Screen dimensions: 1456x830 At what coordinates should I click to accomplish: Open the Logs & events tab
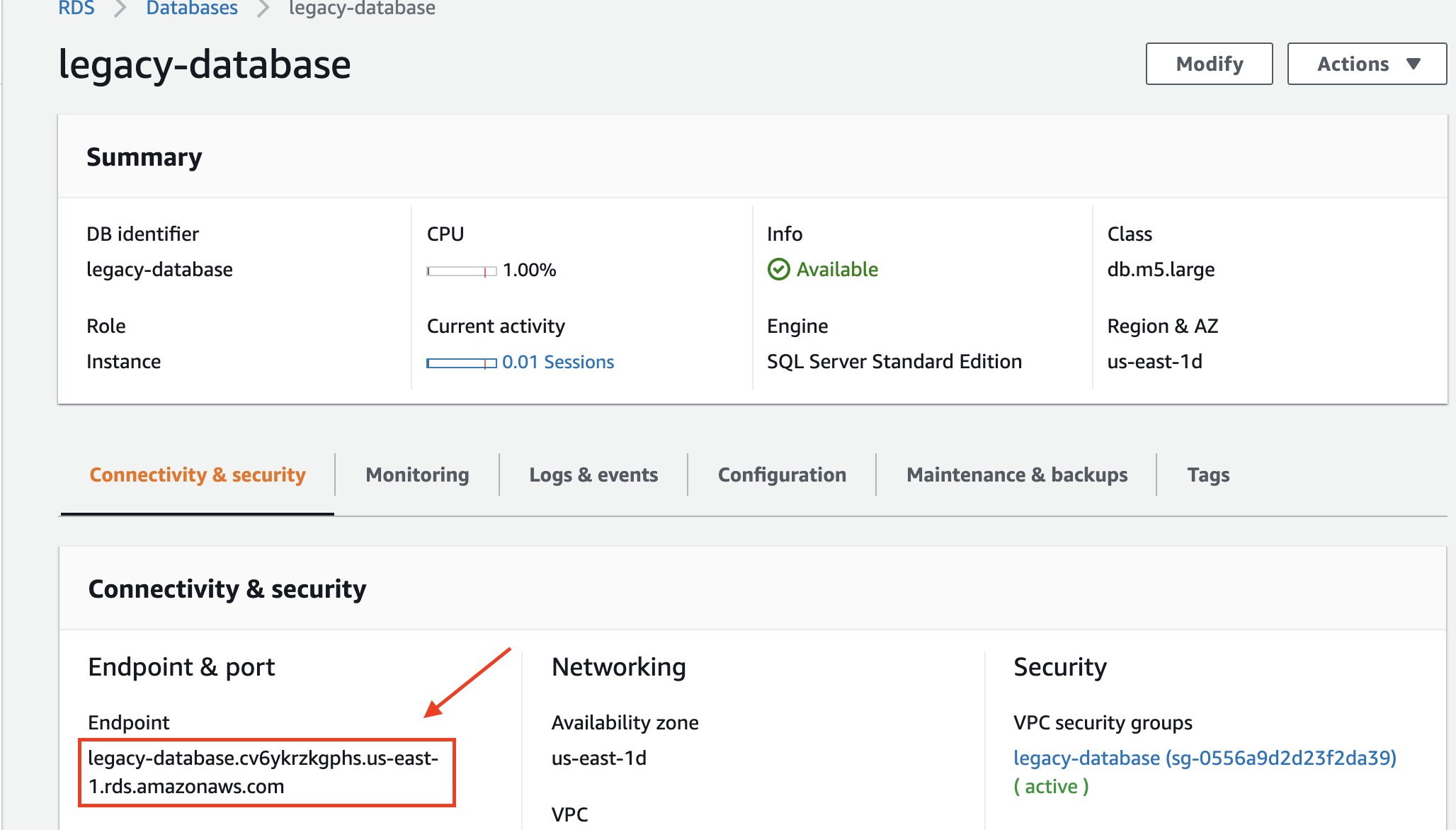pos(593,474)
